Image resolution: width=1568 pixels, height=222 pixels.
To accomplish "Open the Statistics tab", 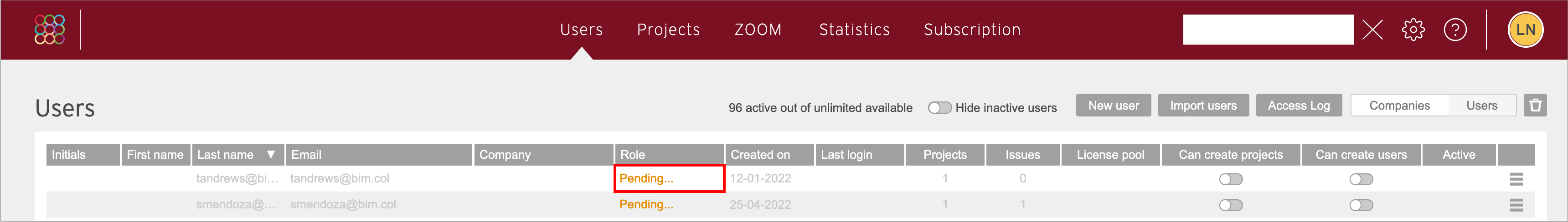I will pyautogui.click(x=854, y=30).
